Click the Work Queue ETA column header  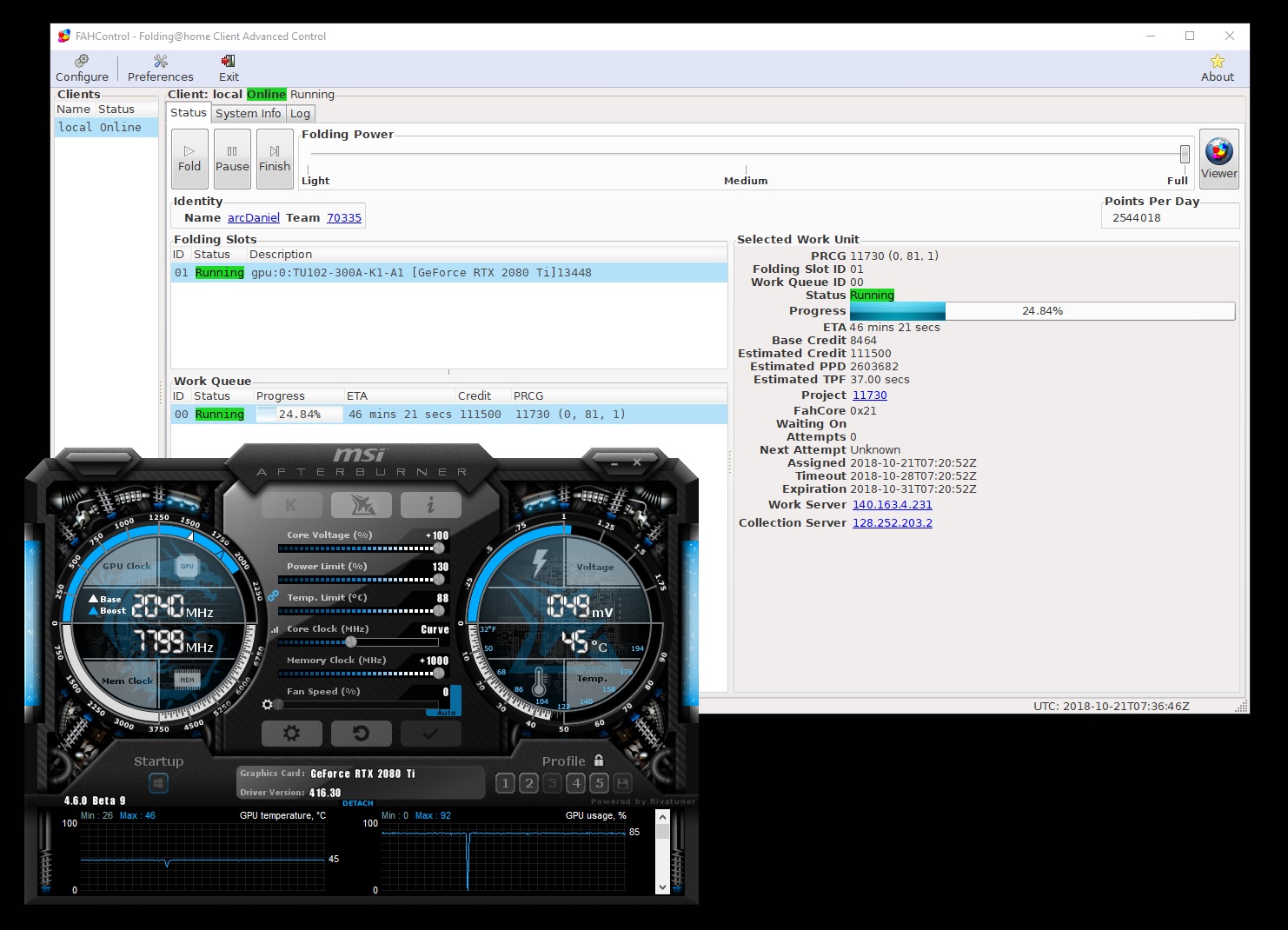[357, 396]
